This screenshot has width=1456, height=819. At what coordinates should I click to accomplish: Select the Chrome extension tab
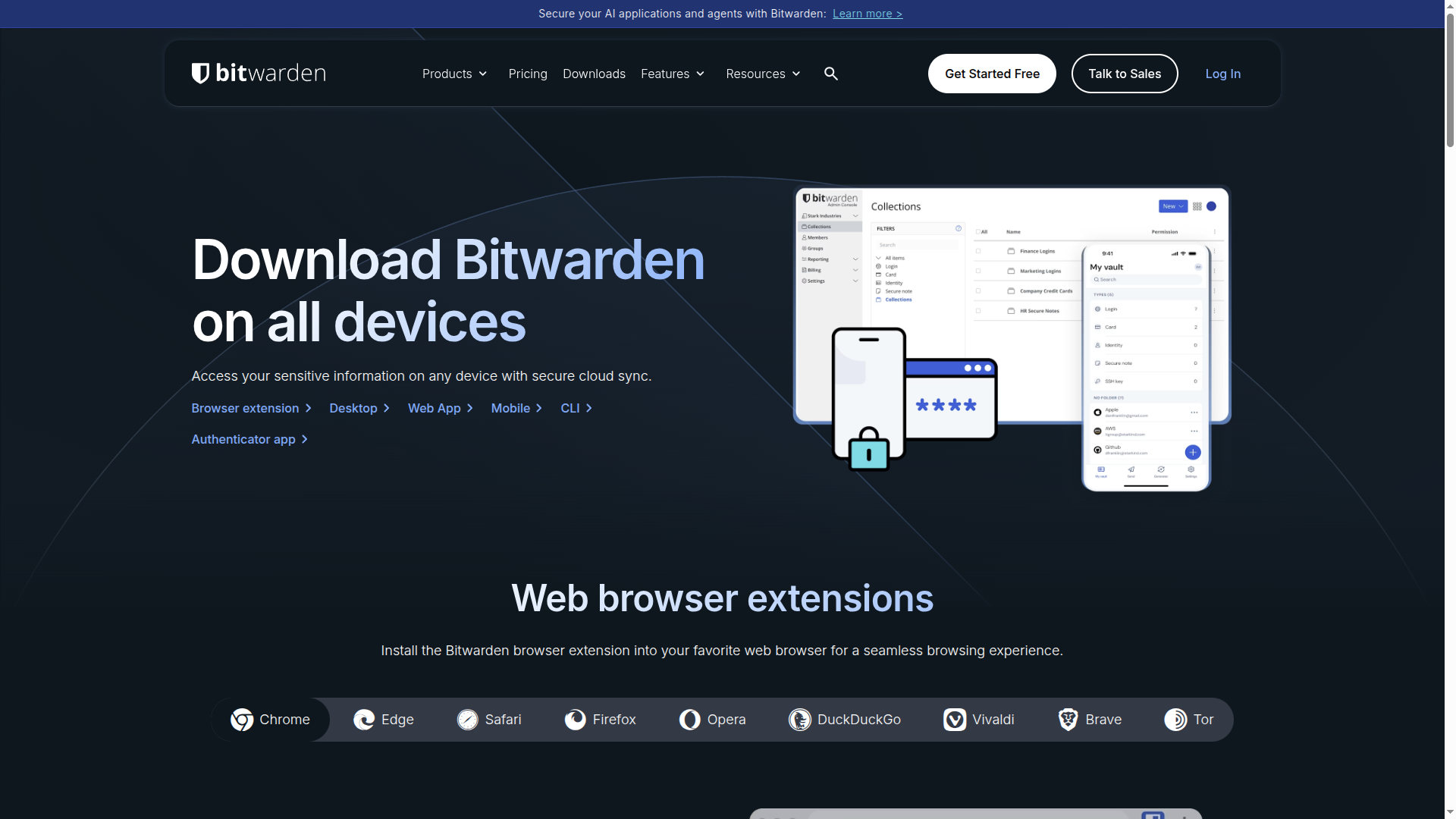(x=271, y=720)
